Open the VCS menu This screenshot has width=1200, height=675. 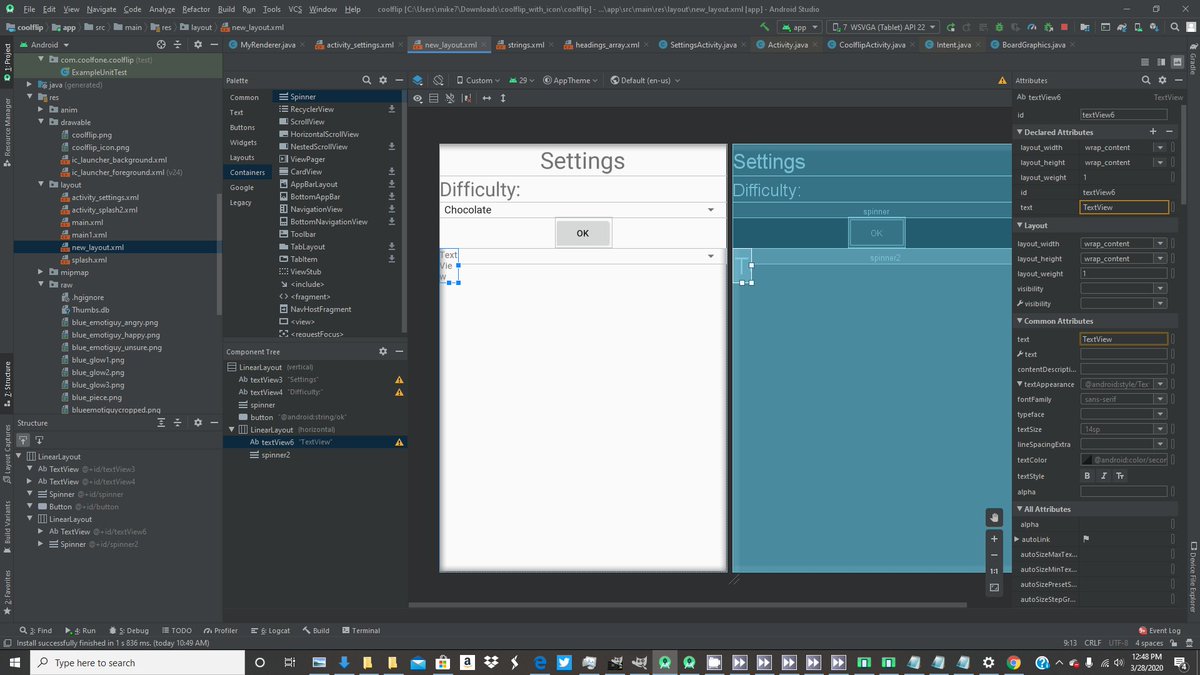[295, 9]
